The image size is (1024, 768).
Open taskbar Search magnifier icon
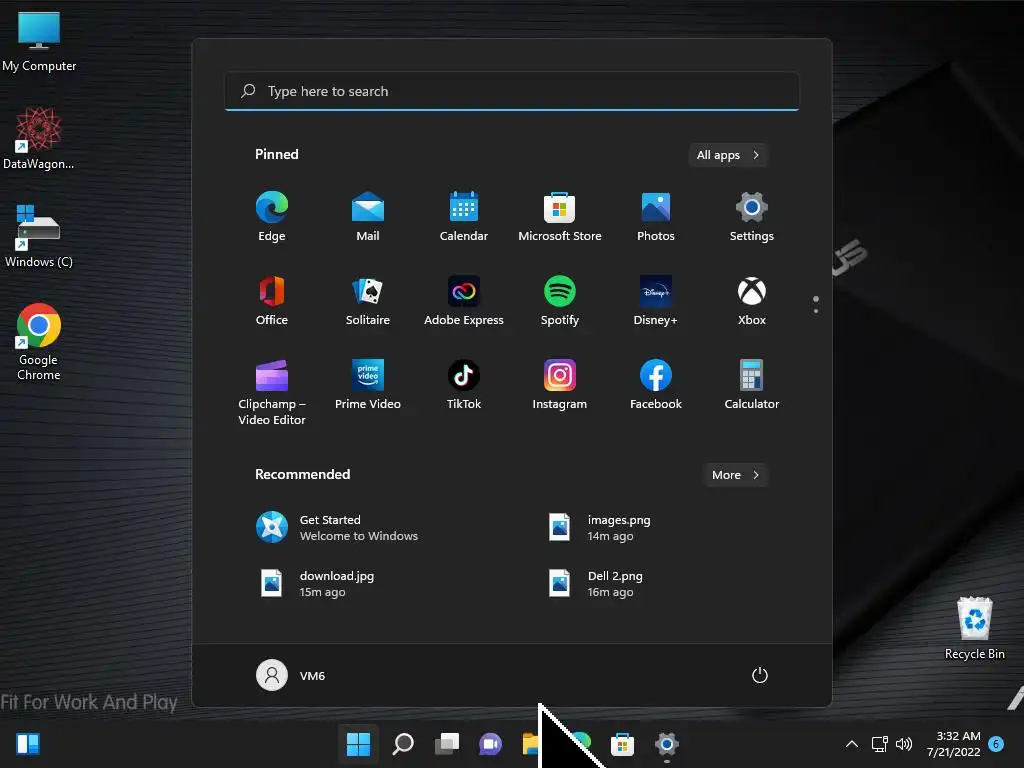pyautogui.click(x=402, y=744)
